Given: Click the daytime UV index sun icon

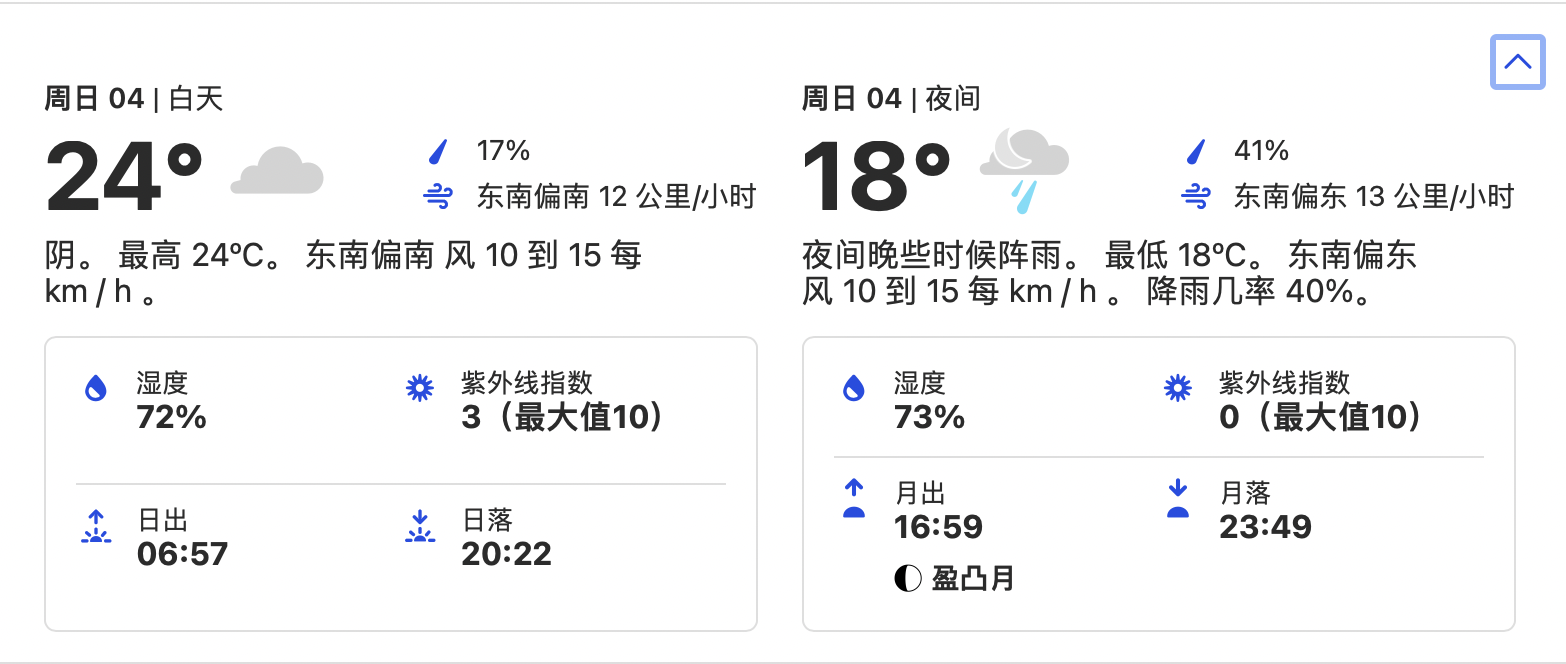Looking at the screenshot, I should tap(420, 388).
